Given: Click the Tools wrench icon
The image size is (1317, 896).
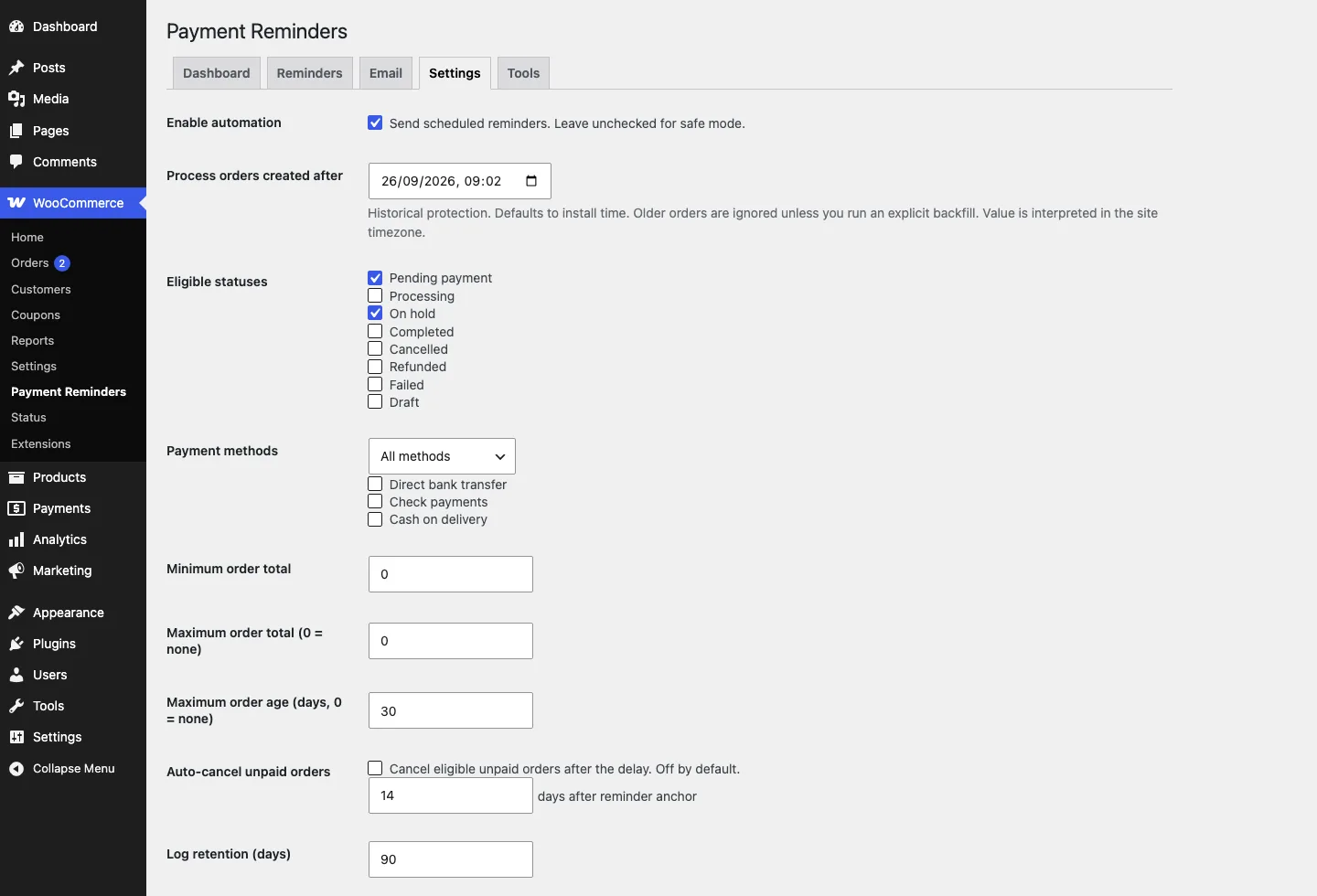Looking at the screenshot, I should point(16,706).
